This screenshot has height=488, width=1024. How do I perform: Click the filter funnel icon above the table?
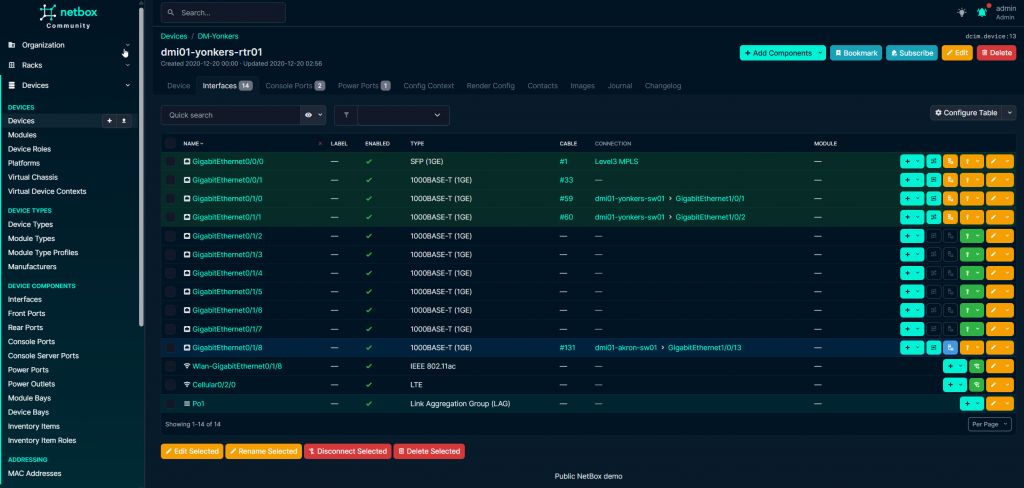coord(345,116)
